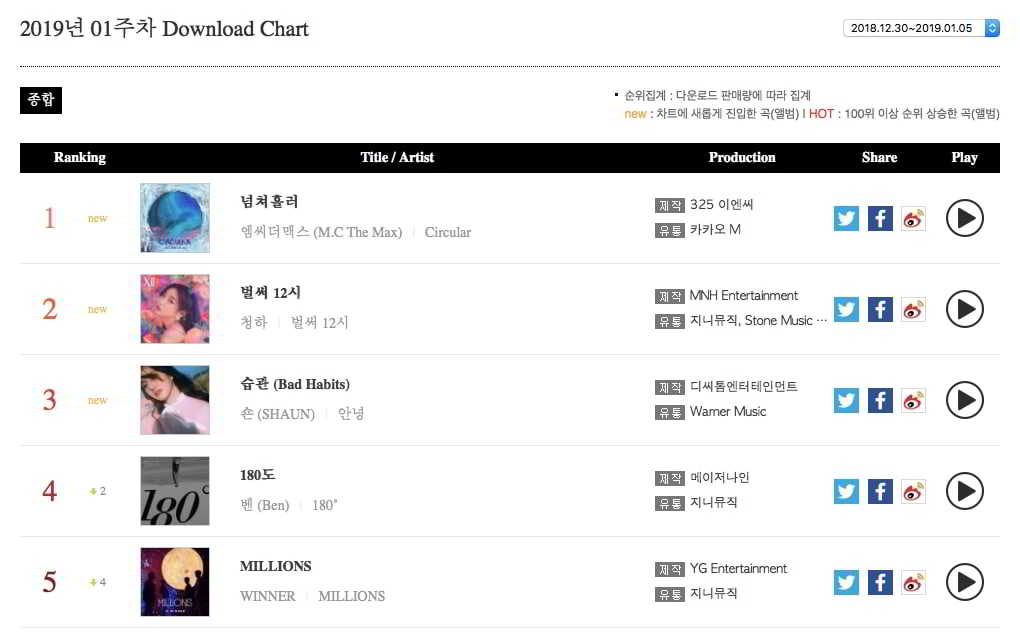Share 180도 on Weibo
This screenshot has height=635, width=1020.
[913, 491]
